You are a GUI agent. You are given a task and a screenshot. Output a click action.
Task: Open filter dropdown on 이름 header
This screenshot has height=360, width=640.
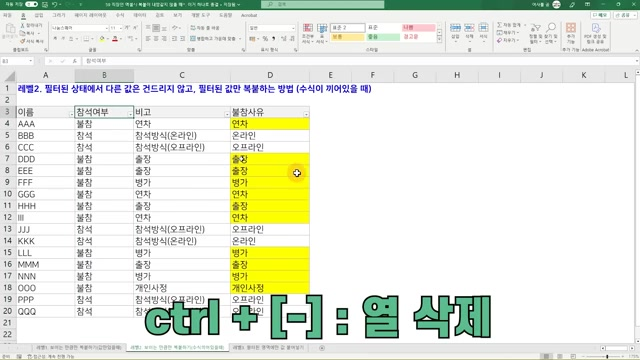(71, 115)
